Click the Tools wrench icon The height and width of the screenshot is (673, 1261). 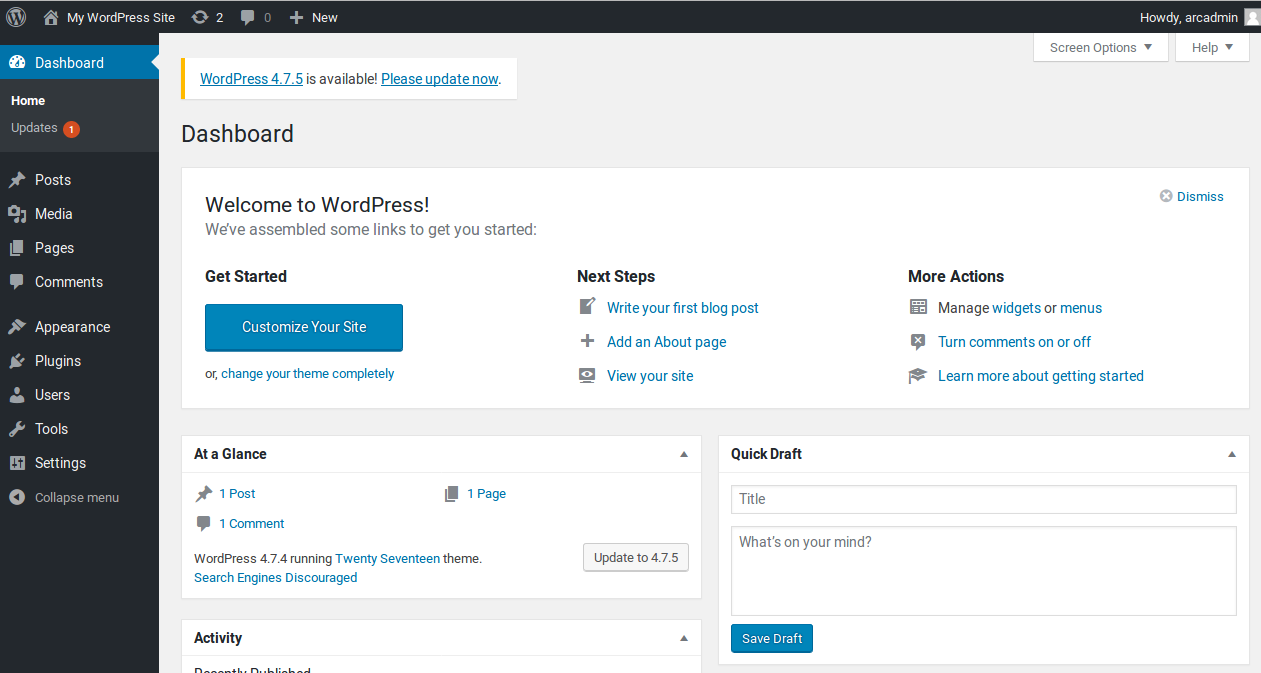(17, 429)
